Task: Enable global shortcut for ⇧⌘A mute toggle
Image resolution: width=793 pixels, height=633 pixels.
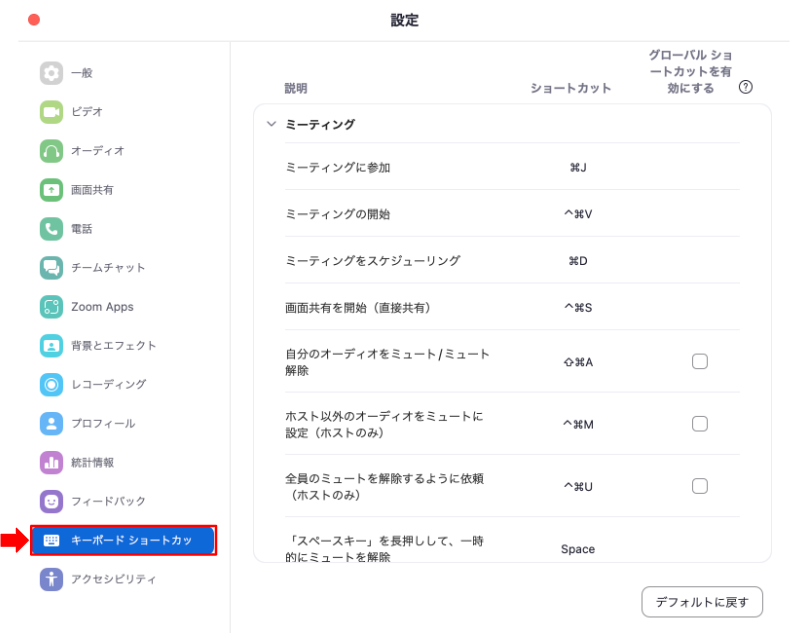Action: (699, 361)
